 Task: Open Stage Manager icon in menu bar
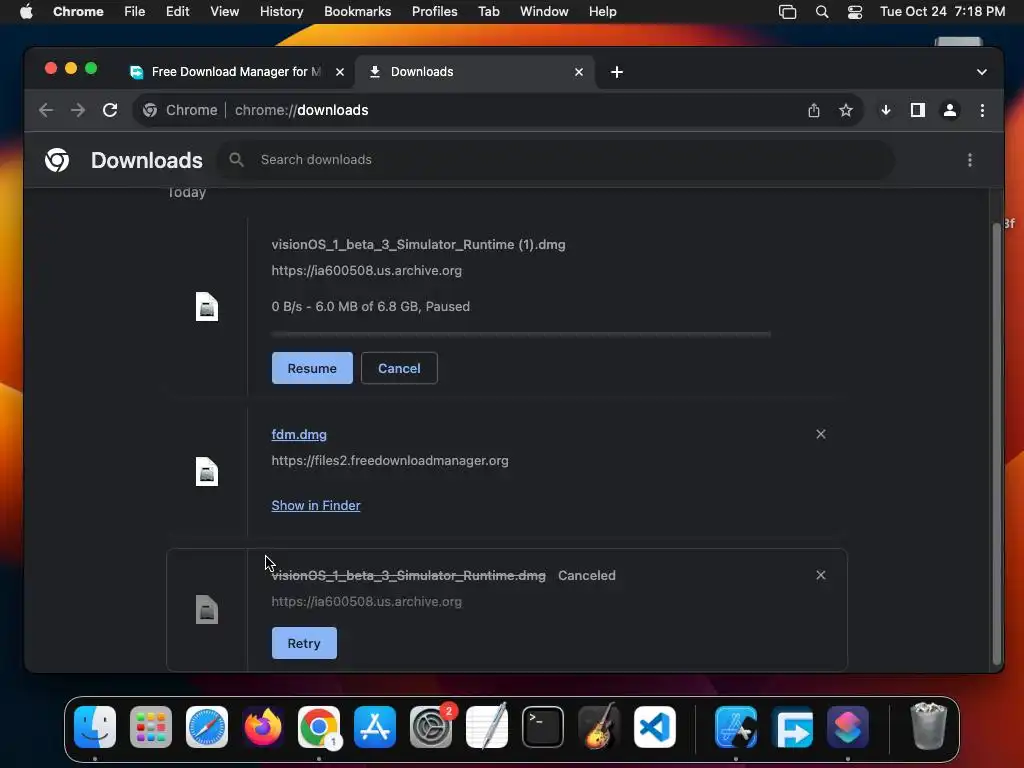coord(788,12)
